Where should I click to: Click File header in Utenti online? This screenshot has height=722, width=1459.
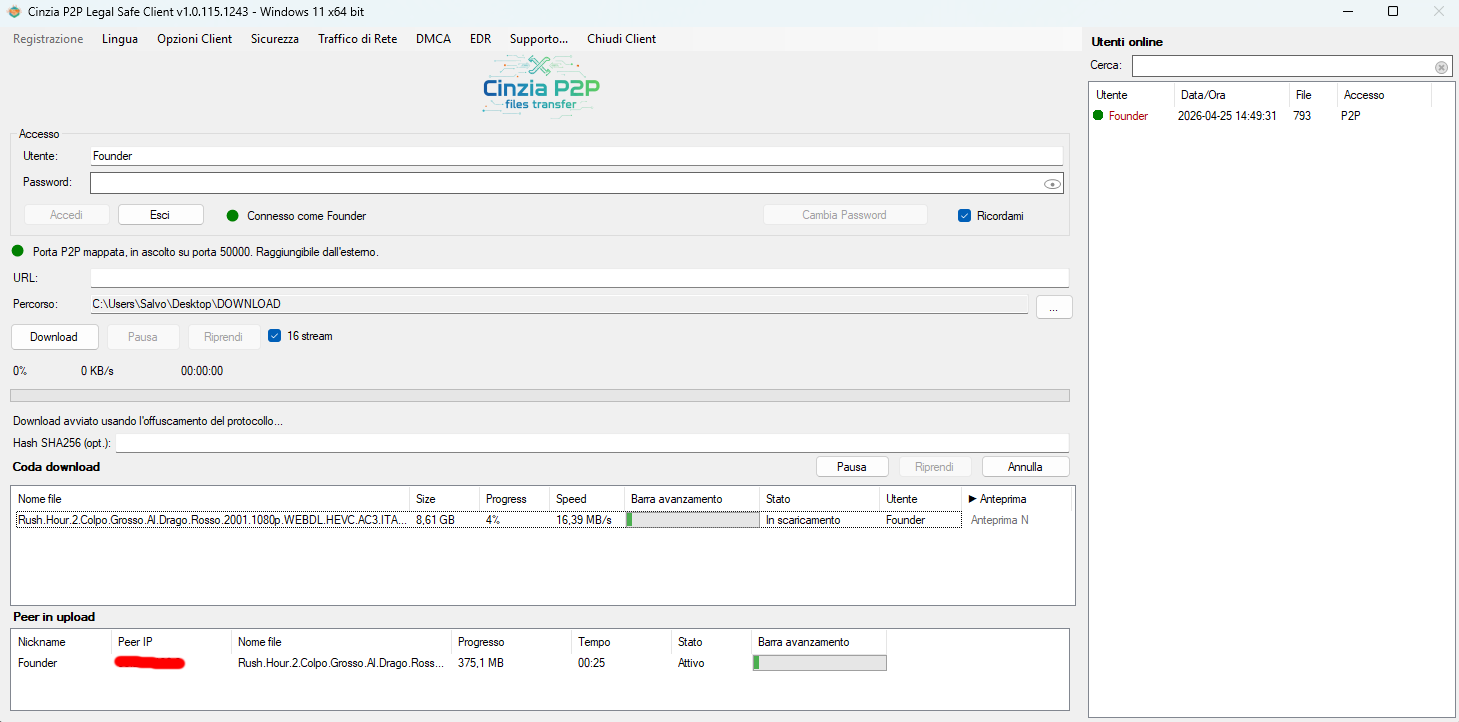1314,95
